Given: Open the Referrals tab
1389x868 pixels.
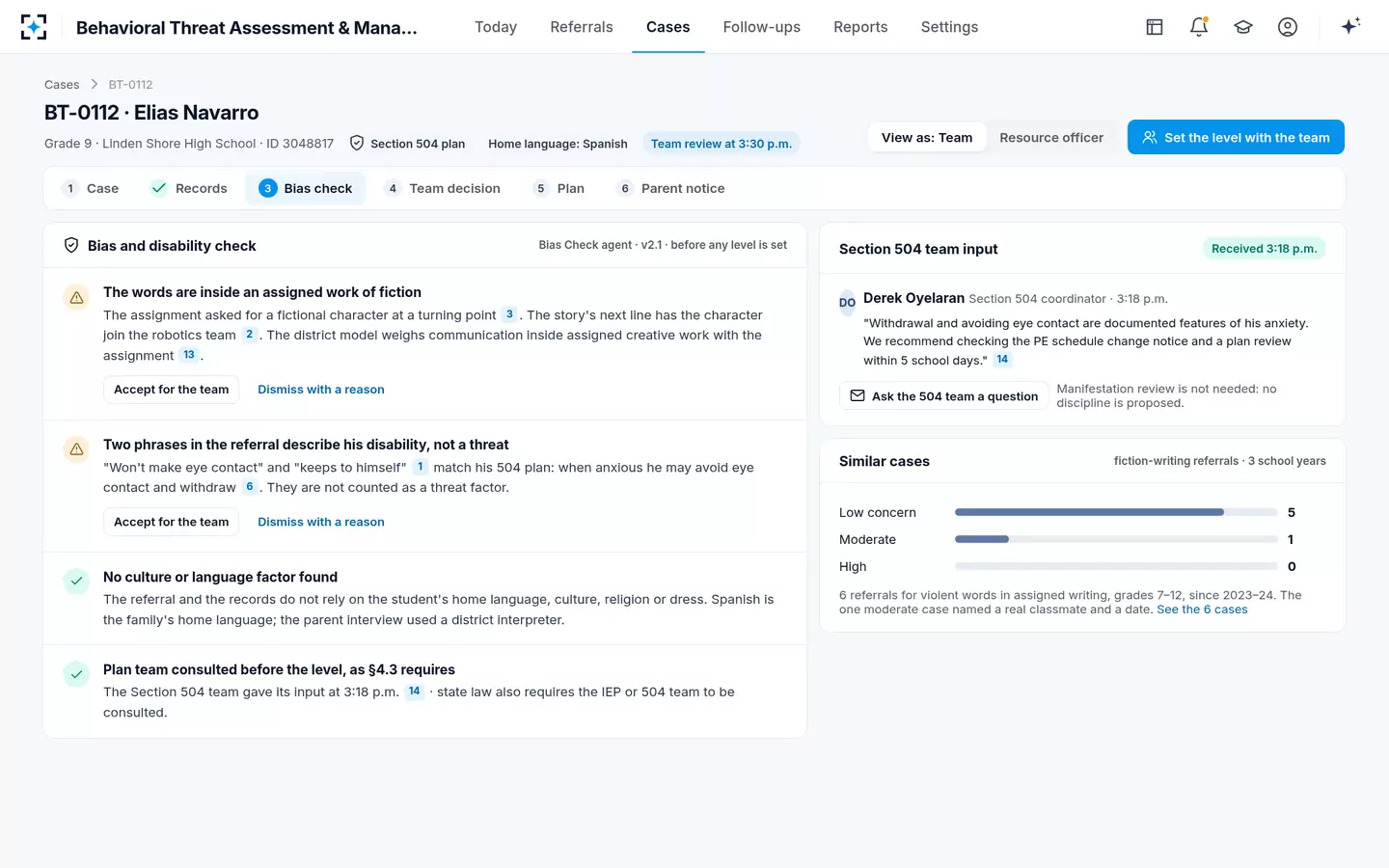Looking at the screenshot, I should 582,27.
